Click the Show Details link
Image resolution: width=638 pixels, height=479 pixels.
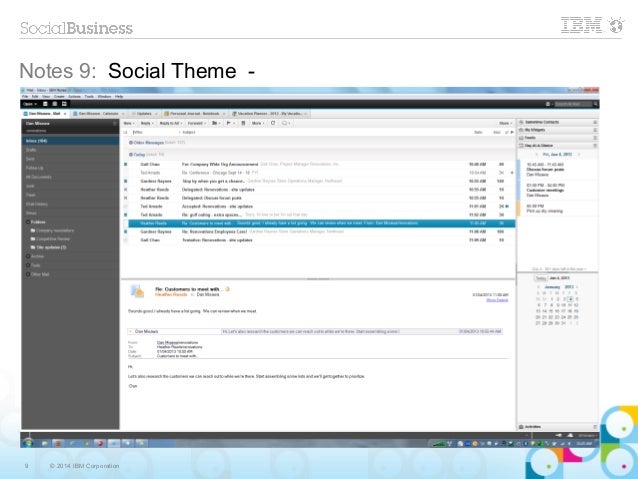pyautogui.click(x=497, y=300)
